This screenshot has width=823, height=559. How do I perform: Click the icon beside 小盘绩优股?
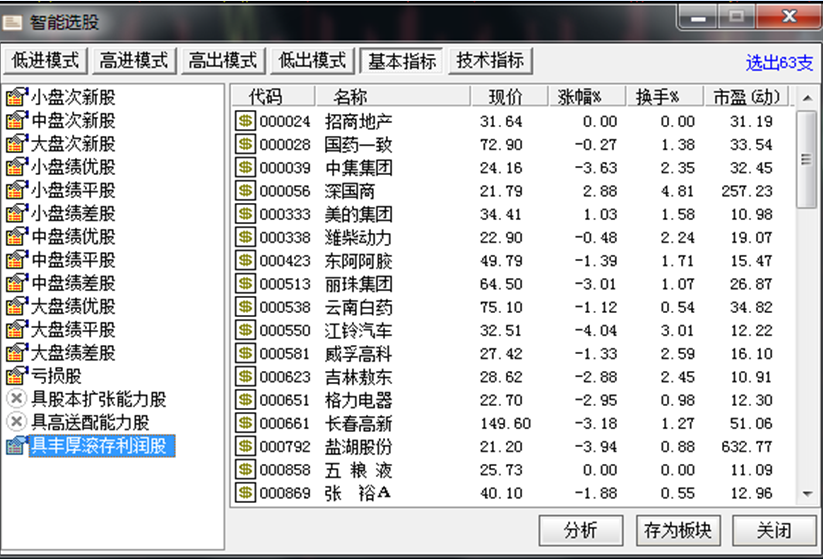(x=17, y=167)
